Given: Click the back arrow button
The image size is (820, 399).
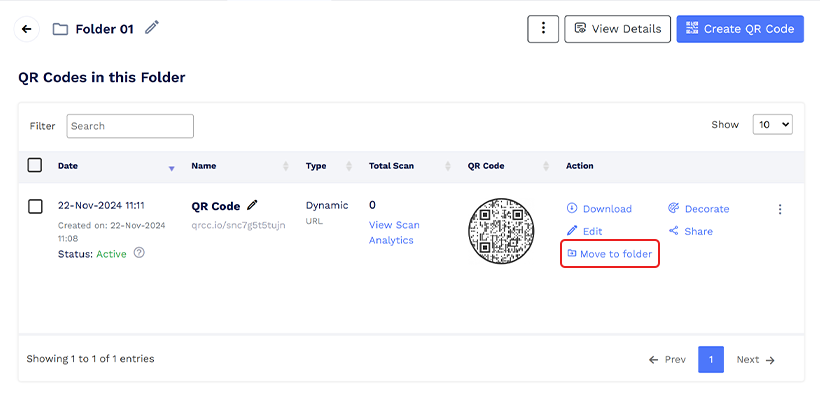Looking at the screenshot, I should point(27,29).
